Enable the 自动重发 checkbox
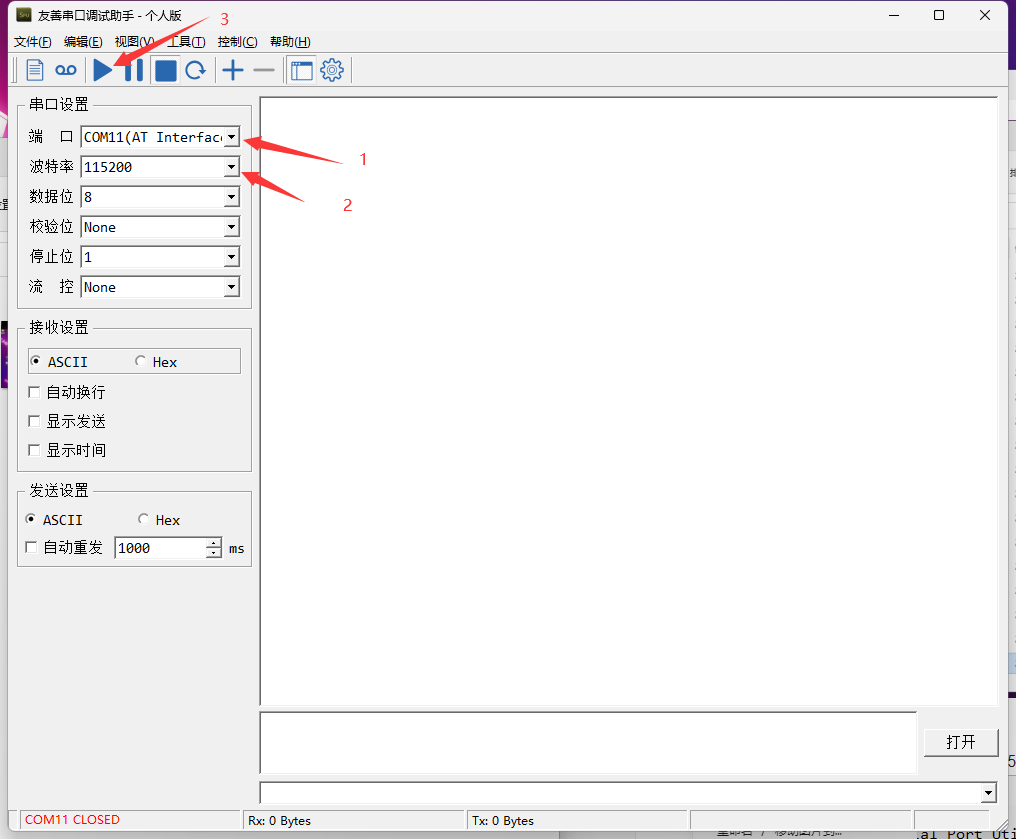This screenshot has width=1016, height=839. [x=31, y=548]
